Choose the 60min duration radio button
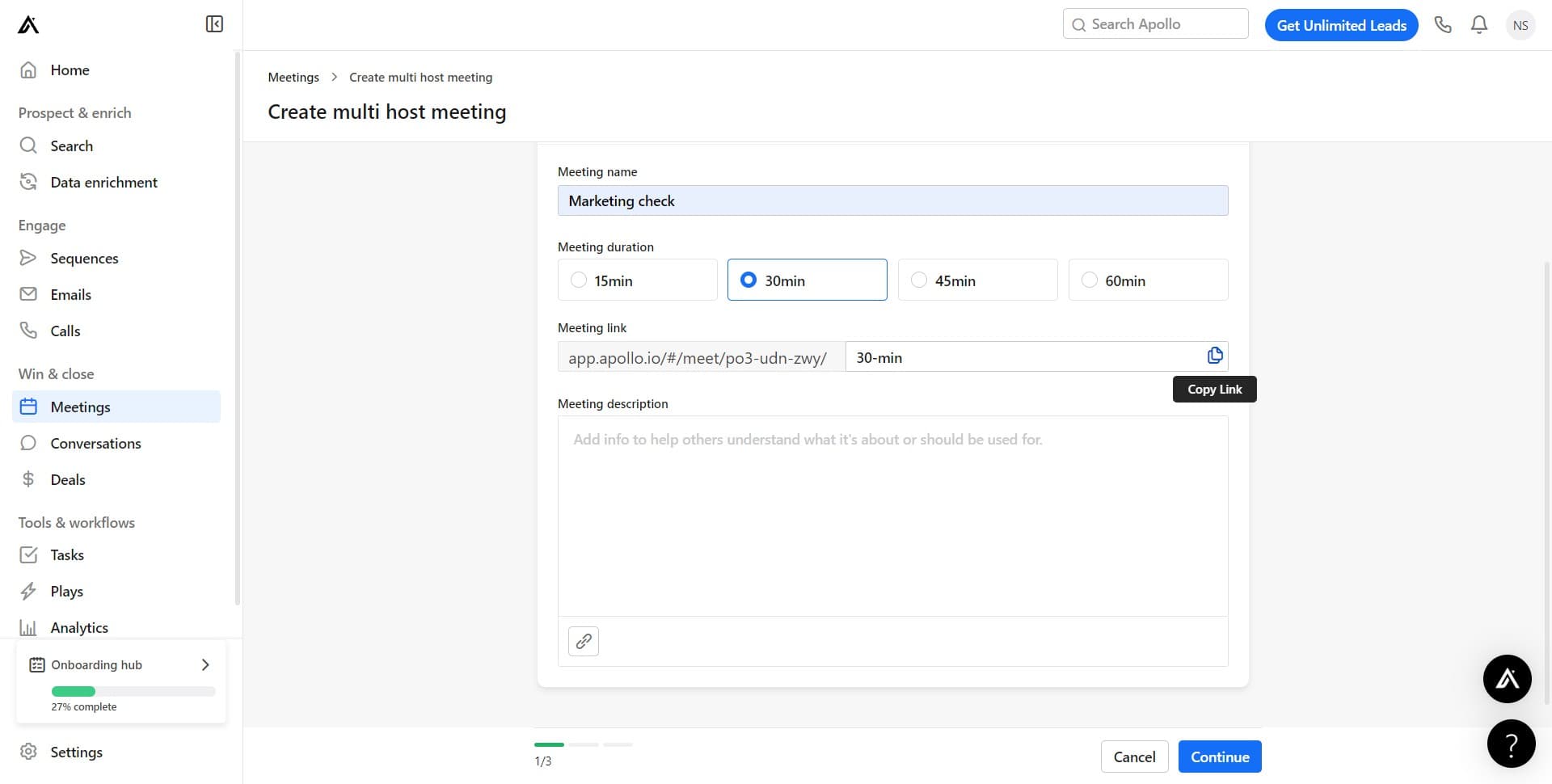This screenshot has height=784, width=1552. [1090, 280]
